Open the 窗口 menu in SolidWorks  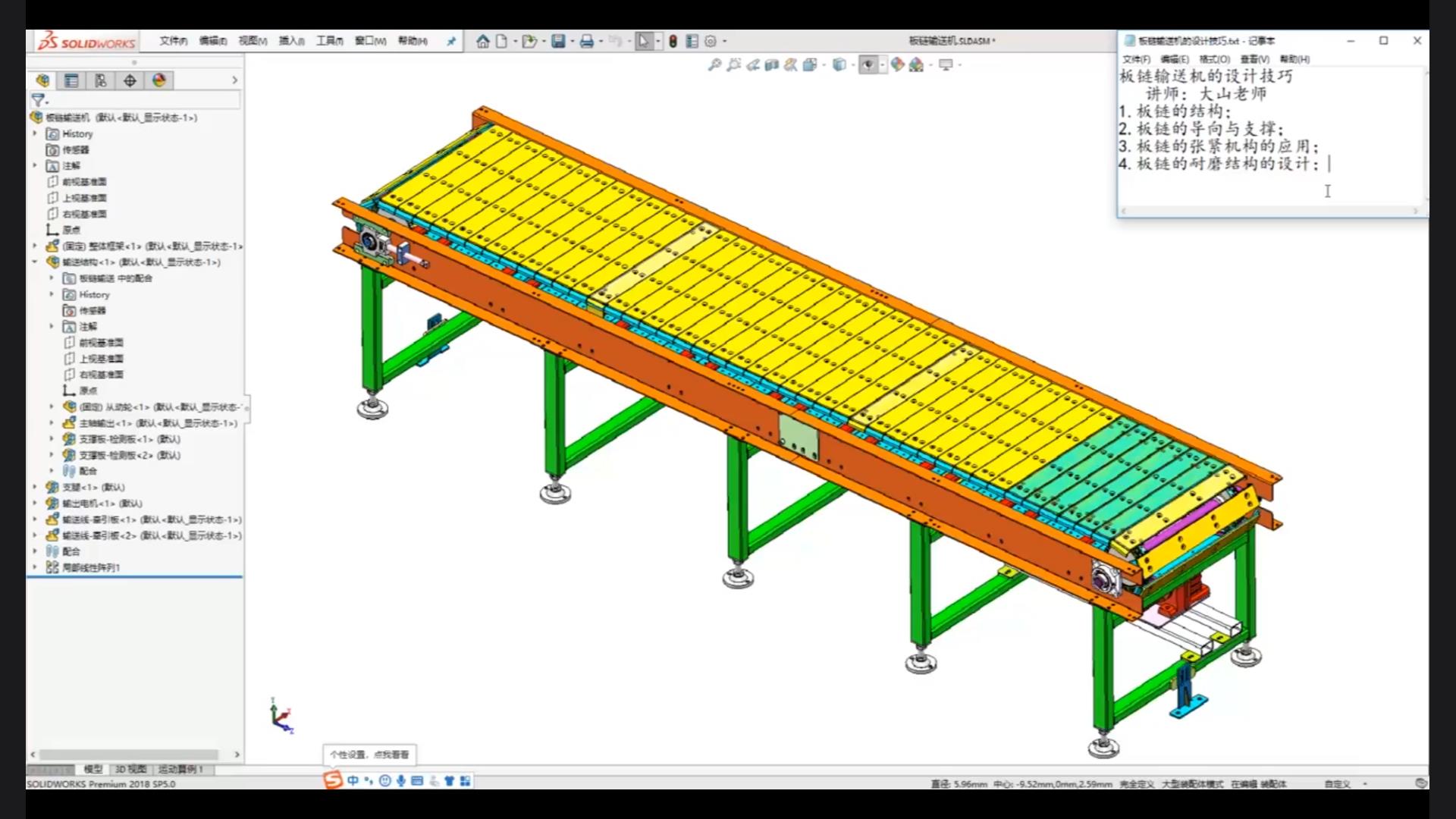[x=371, y=41]
